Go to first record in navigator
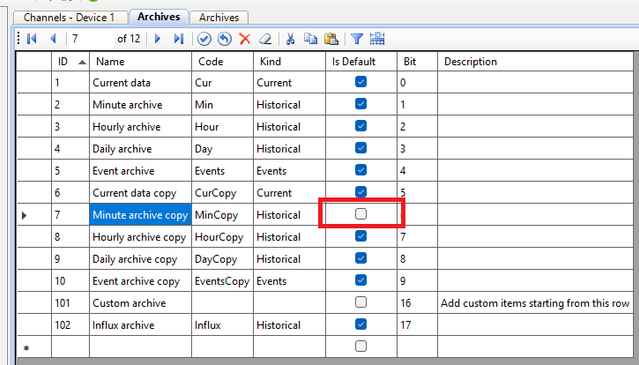Image resolution: width=639 pixels, height=365 pixels. (32, 39)
